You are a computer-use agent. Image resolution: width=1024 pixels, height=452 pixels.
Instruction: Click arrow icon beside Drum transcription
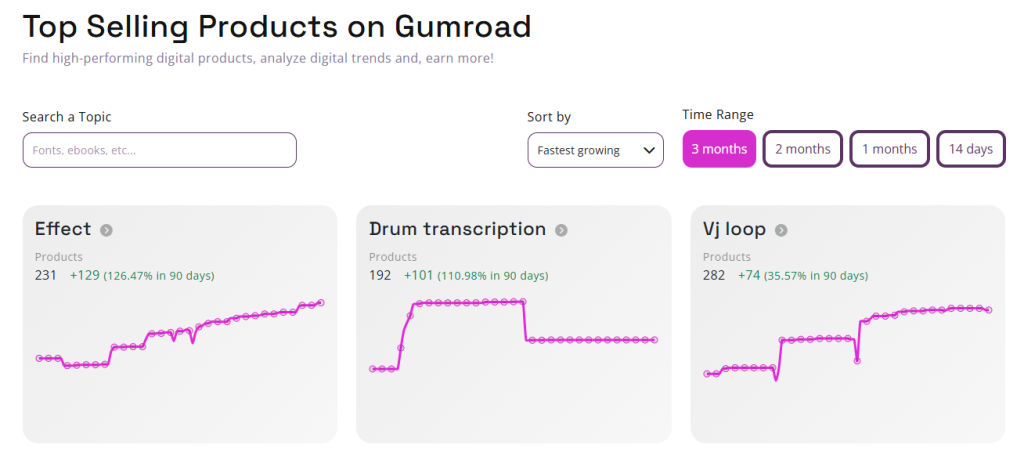(561, 230)
